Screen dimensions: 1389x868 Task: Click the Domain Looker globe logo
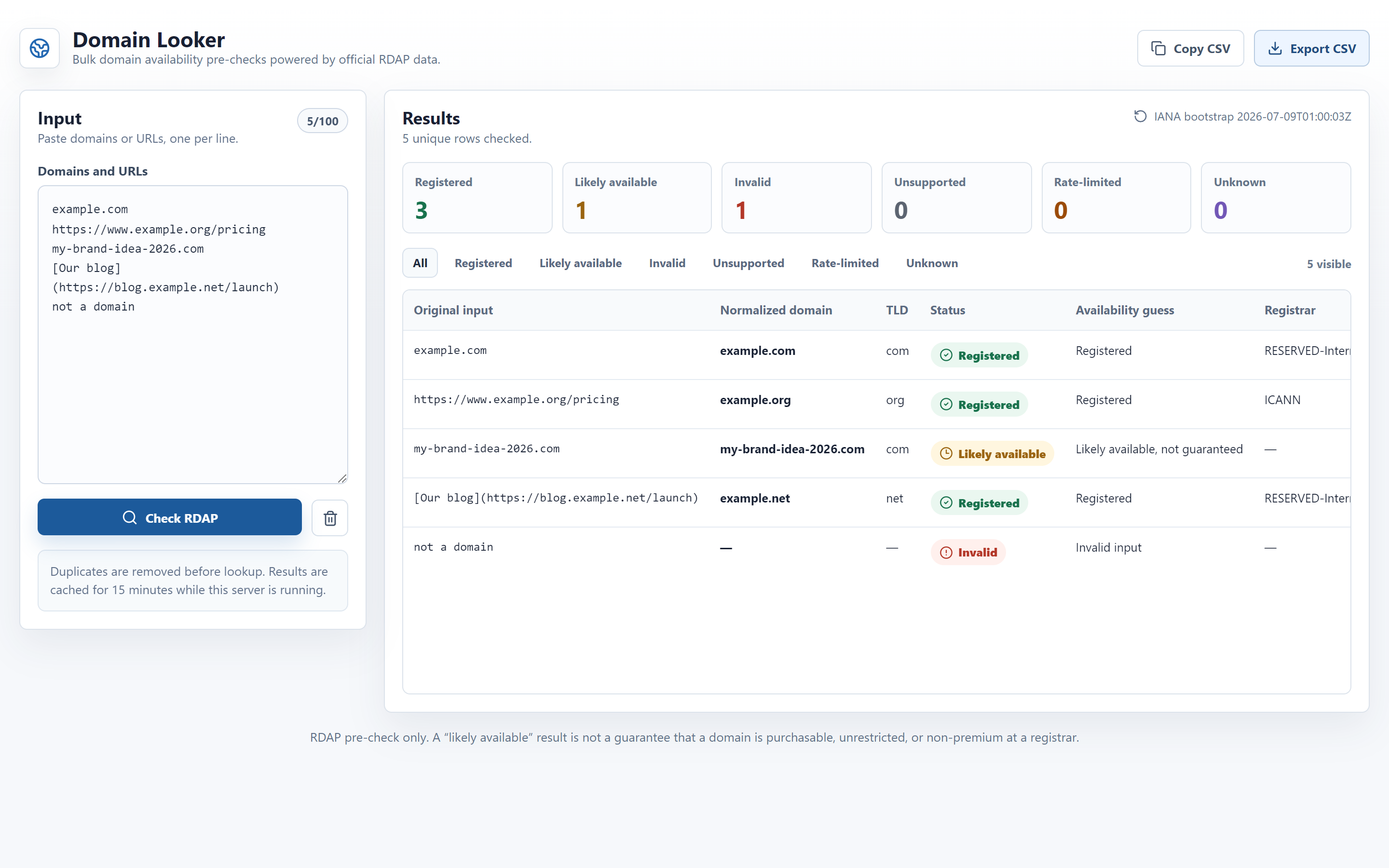coord(40,48)
